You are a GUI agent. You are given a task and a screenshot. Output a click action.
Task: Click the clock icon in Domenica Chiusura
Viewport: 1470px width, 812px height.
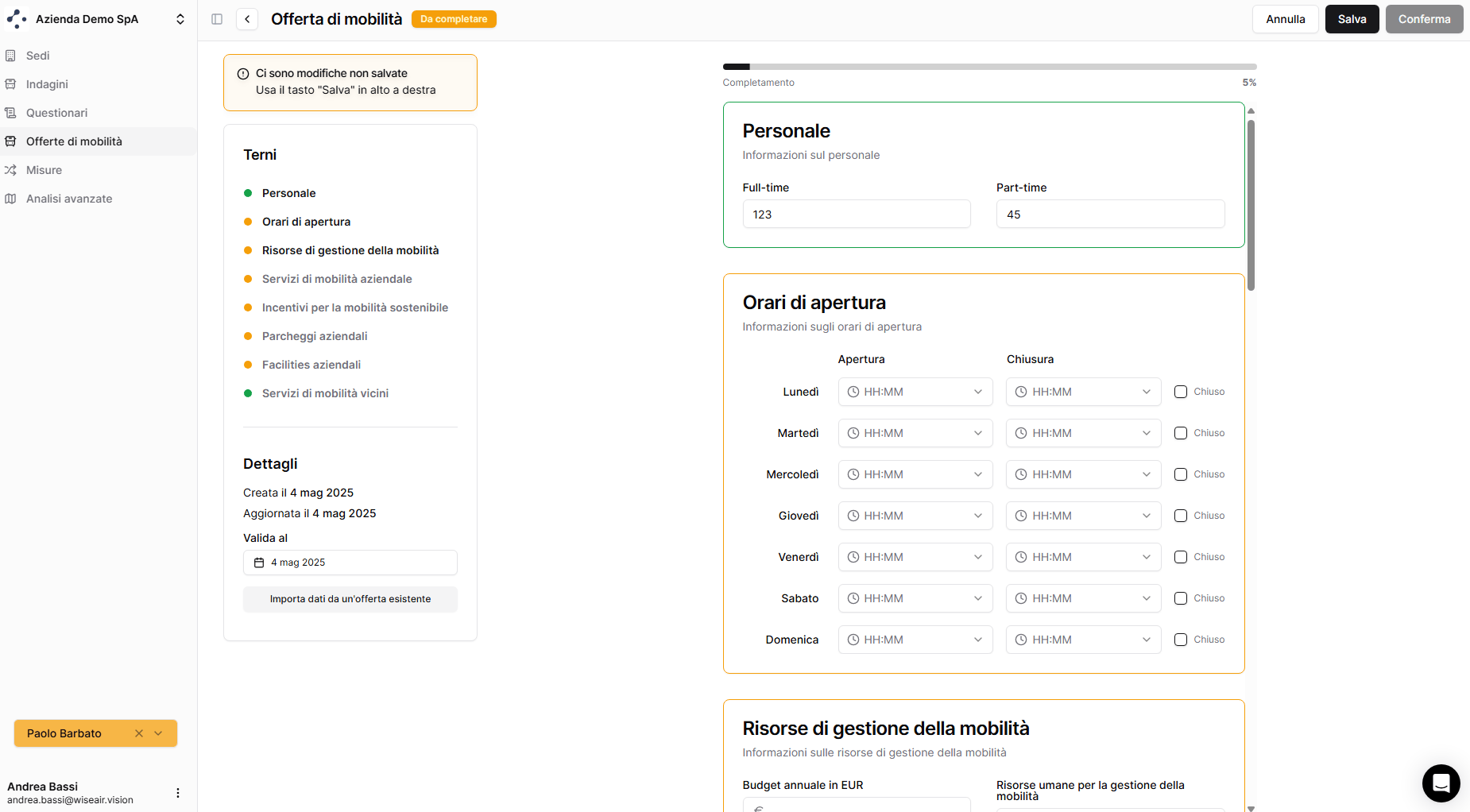pos(1022,640)
